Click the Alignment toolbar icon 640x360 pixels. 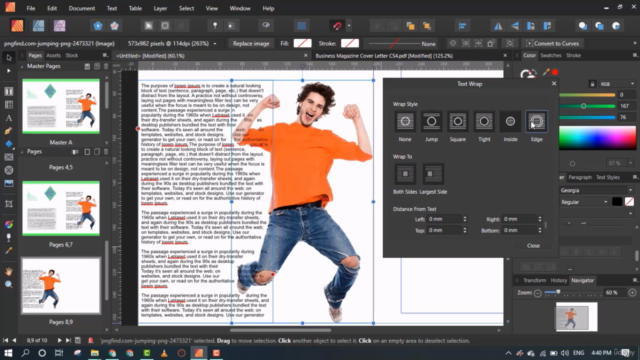coord(462,26)
